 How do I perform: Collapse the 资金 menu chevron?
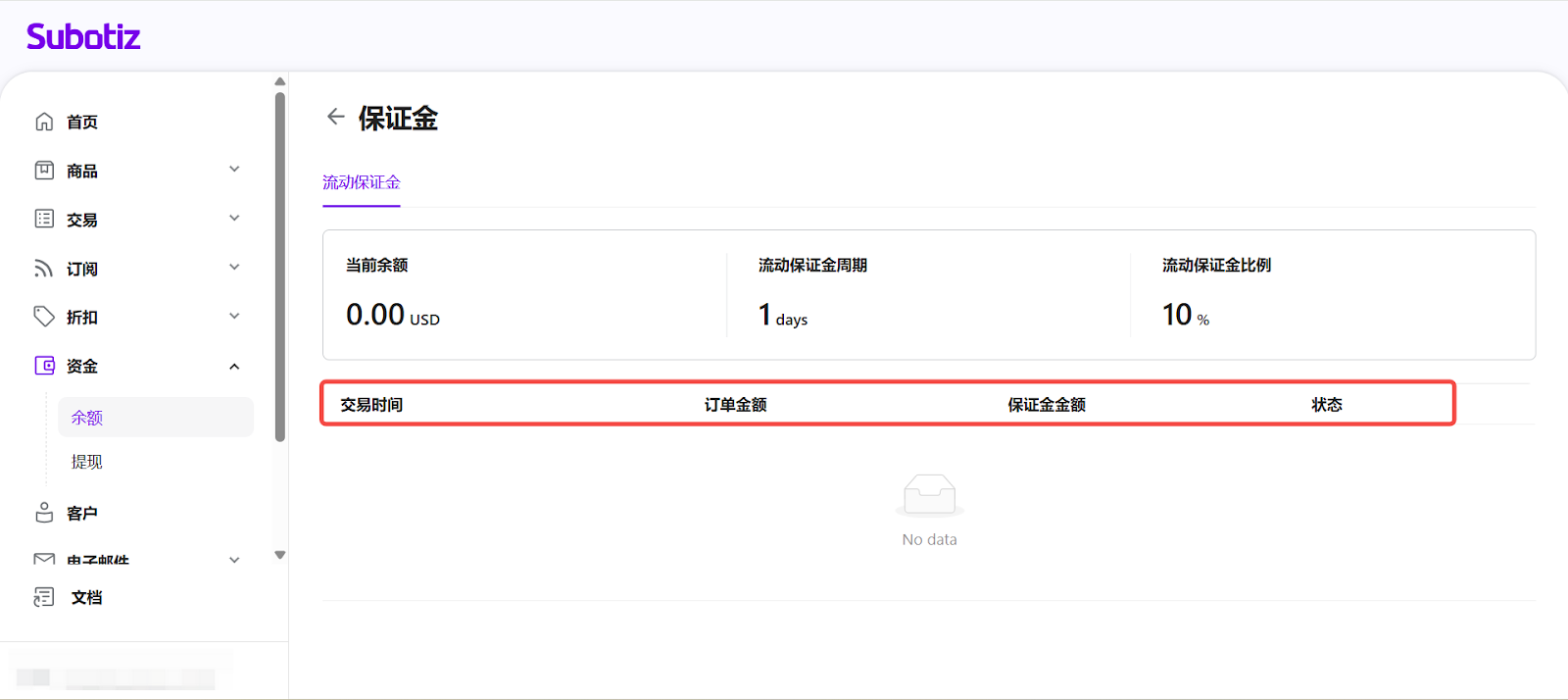click(x=234, y=367)
